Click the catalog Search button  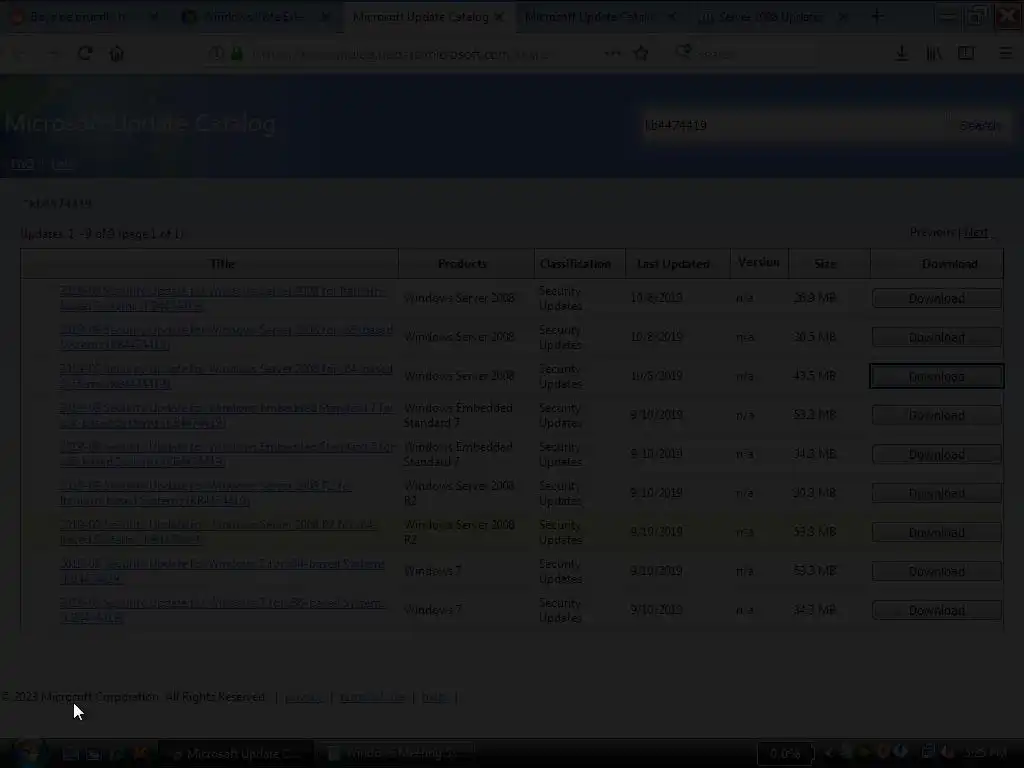click(x=980, y=125)
